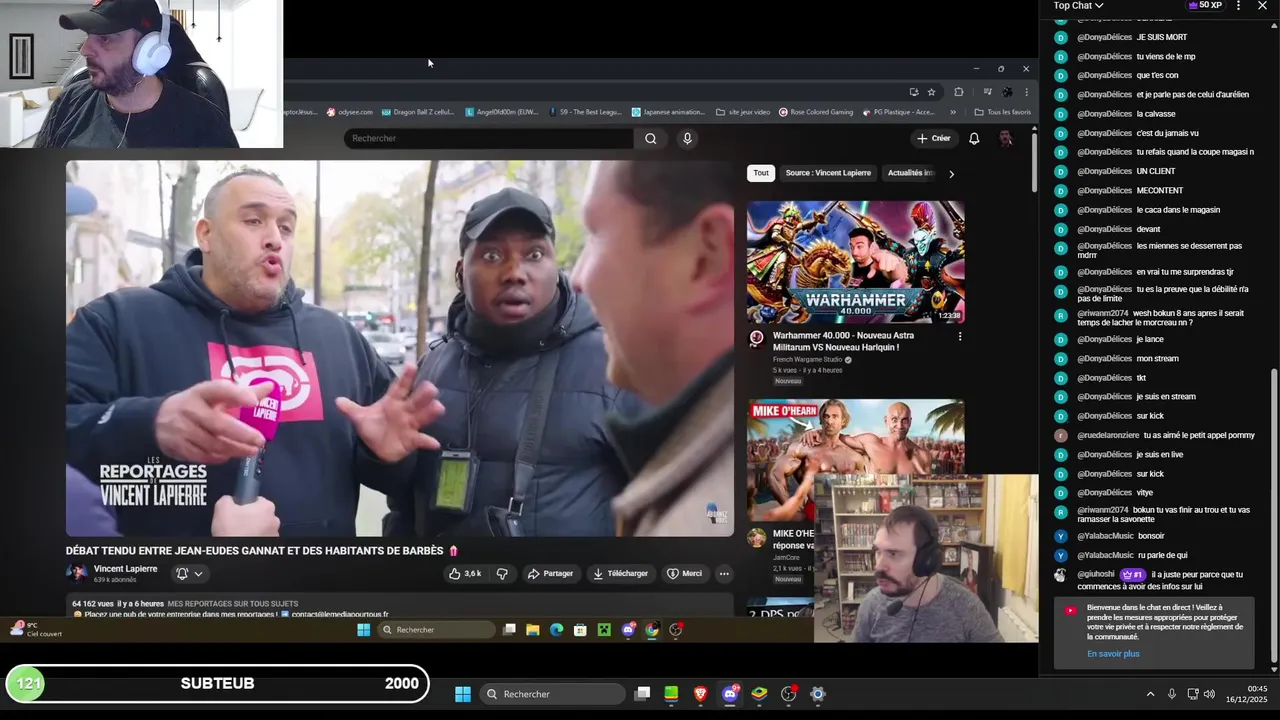1280x720 pixels.
Task: Click outer taskbar Rechercher search box
Action: [x=553, y=694]
